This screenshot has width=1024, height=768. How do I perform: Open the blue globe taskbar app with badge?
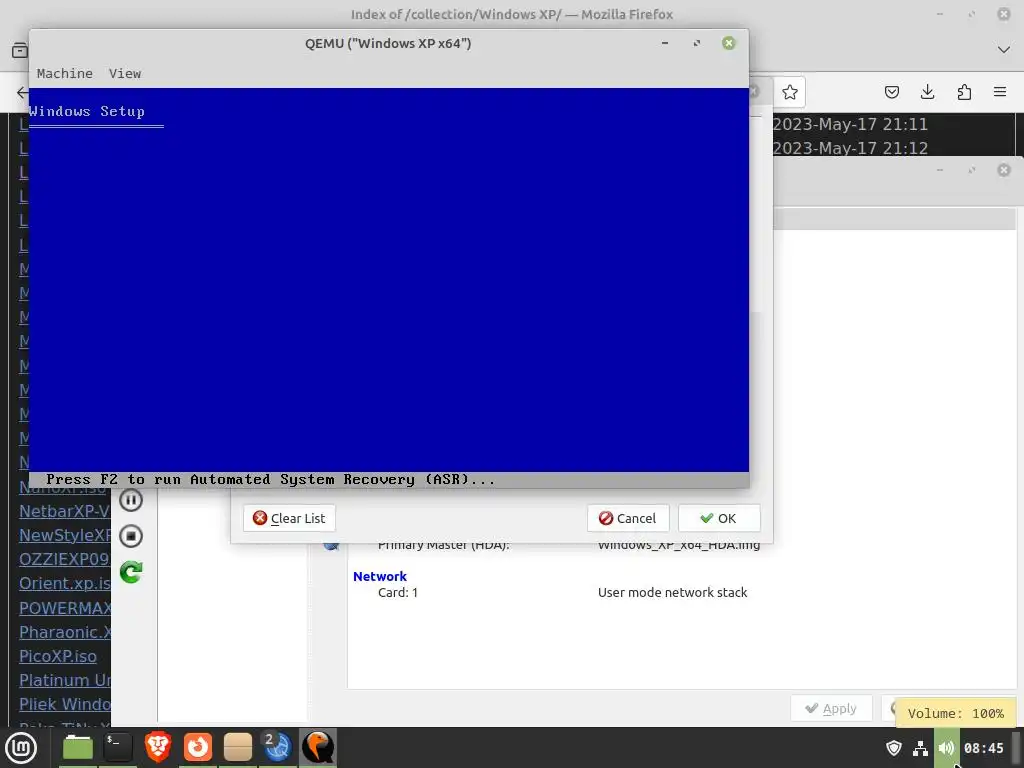coord(277,748)
